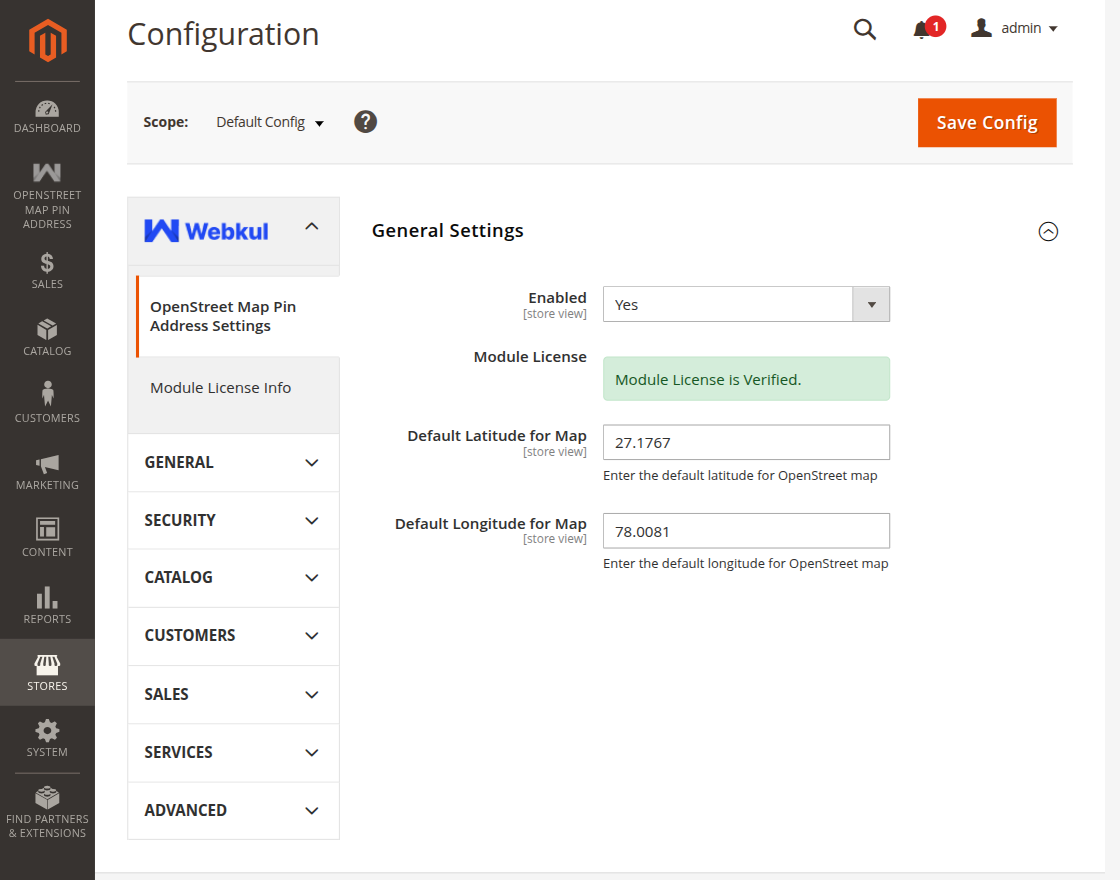1120x880 pixels.
Task: Expand the SALES config section
Action: pos(234,694)
